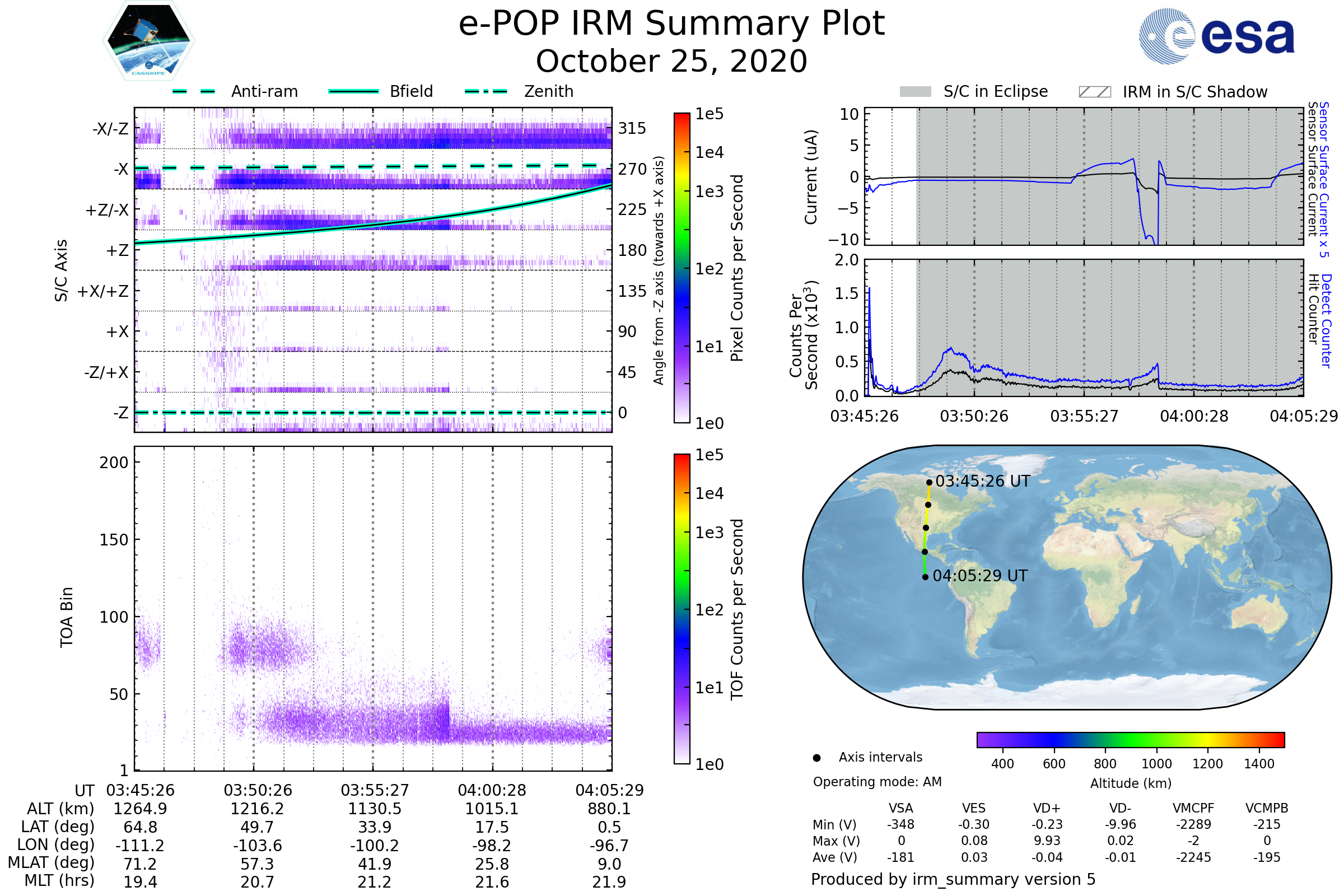This screenshot has width=1344, height=896.
Task: Click the TOF Counts per Second colorbar
Action: 682,609
